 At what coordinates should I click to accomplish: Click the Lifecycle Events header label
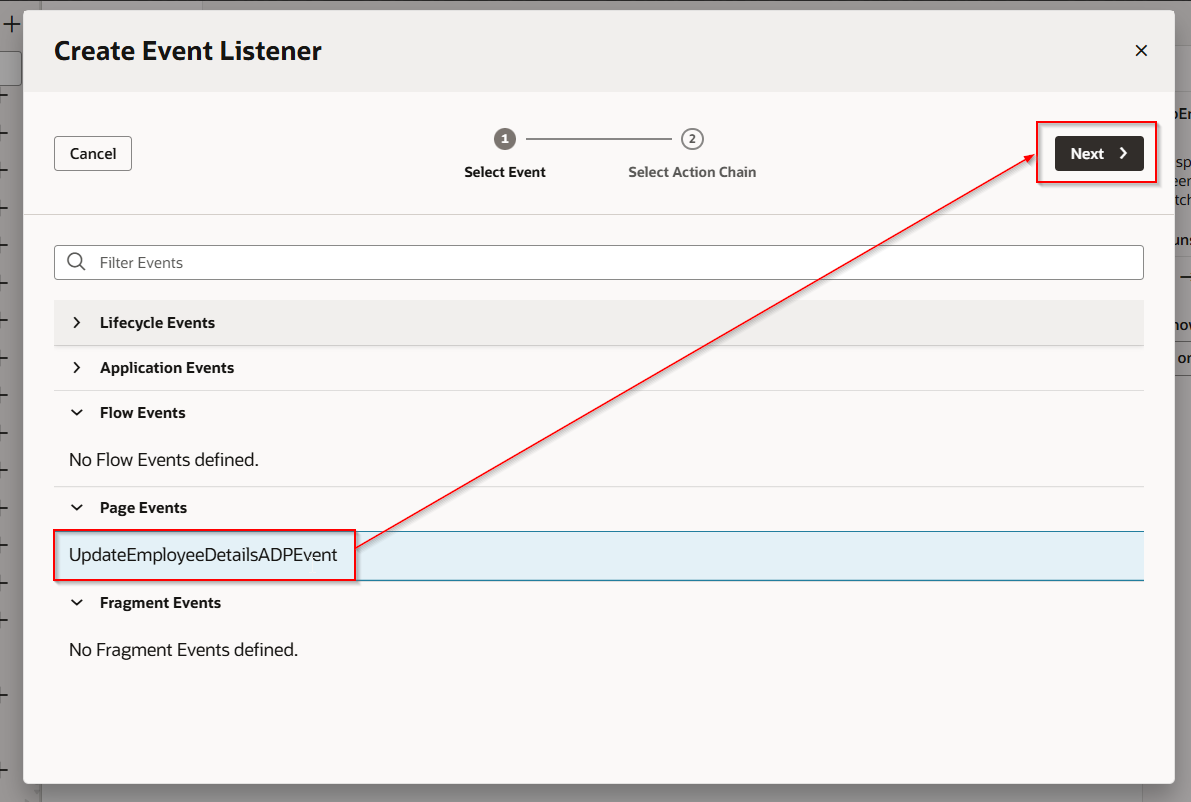pos(157,323)
